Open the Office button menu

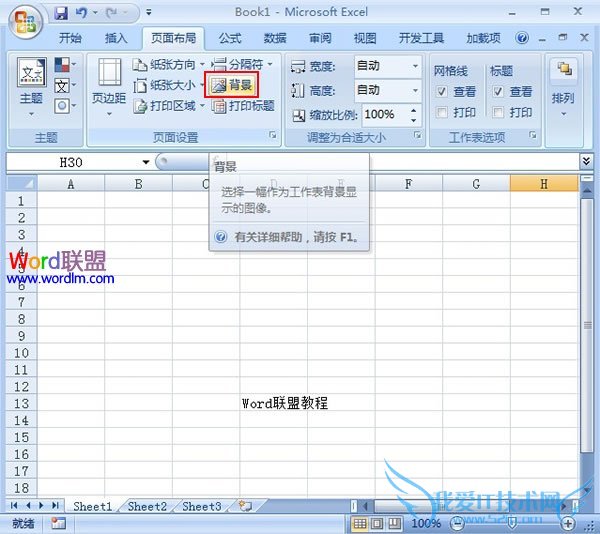point(25,20)
